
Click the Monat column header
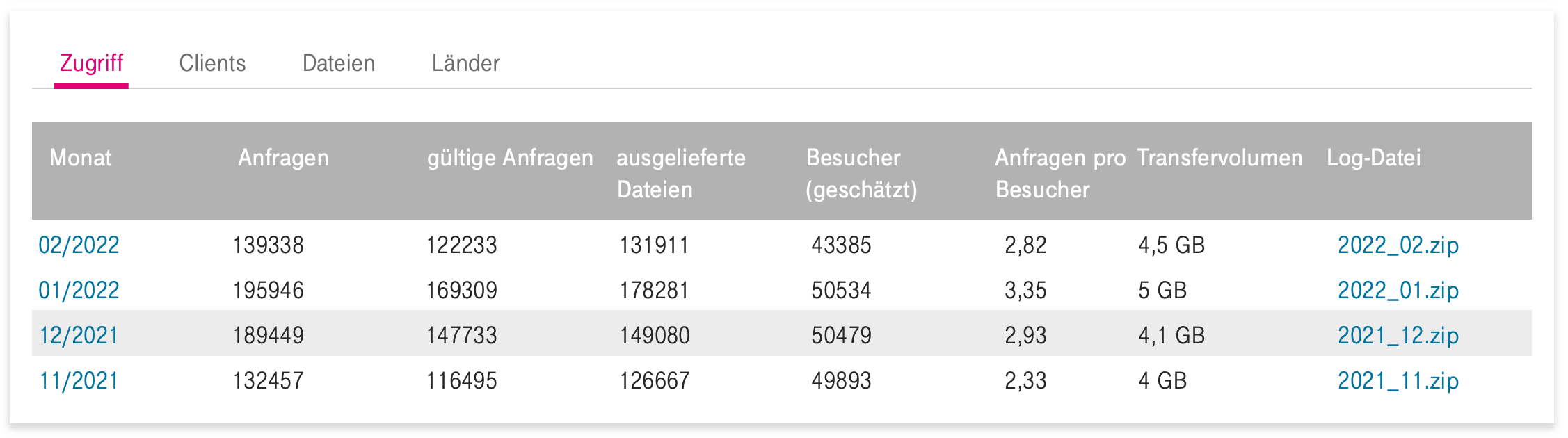(81, 158)
